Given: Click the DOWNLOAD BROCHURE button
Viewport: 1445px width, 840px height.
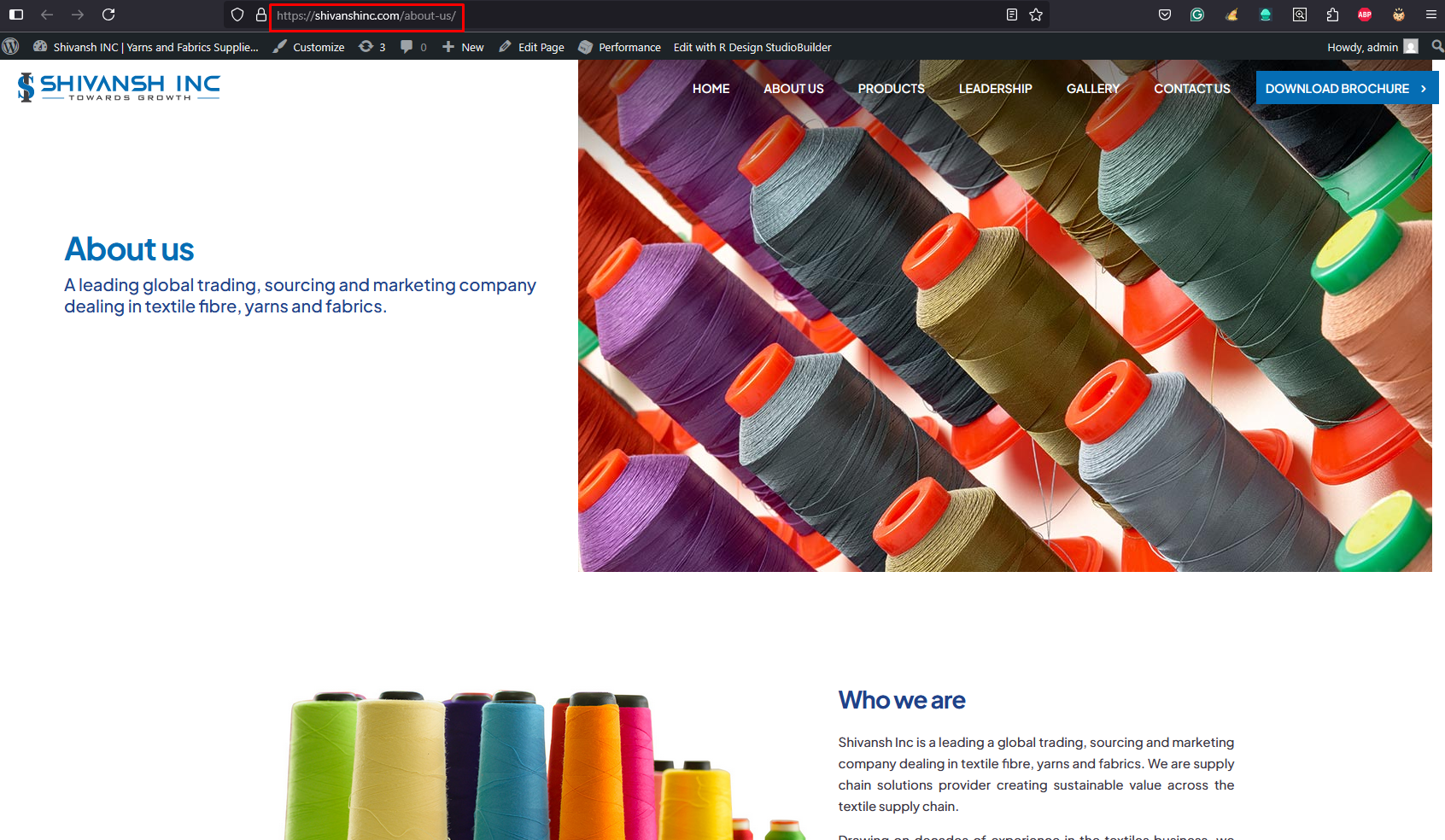Looking at the screenshot, I should (x=1346, y=89).
